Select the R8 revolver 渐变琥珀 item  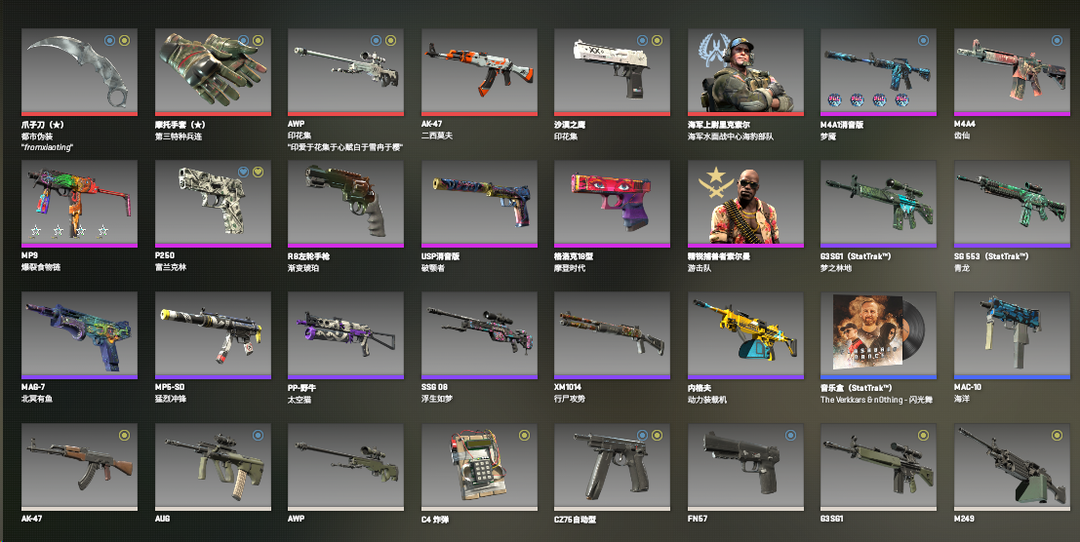(346, 204)
